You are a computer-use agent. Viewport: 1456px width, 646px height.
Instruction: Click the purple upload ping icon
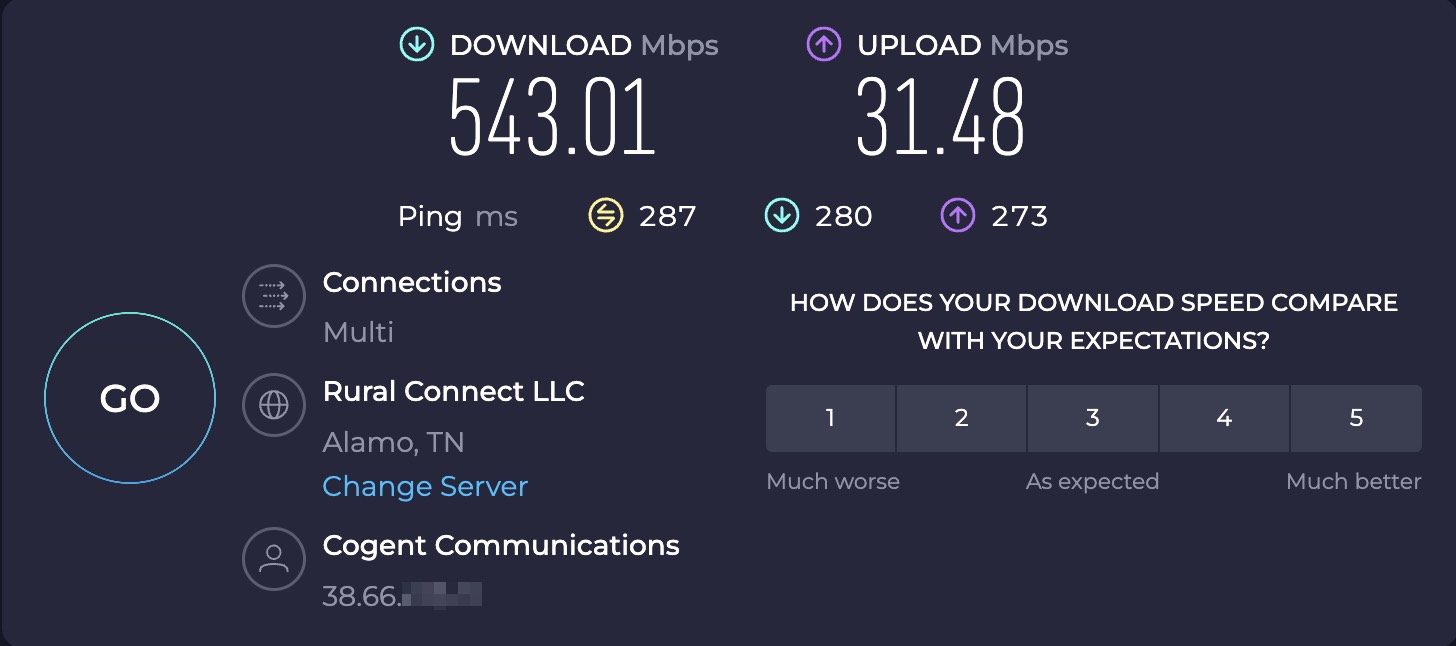click(x=958, y=216)
